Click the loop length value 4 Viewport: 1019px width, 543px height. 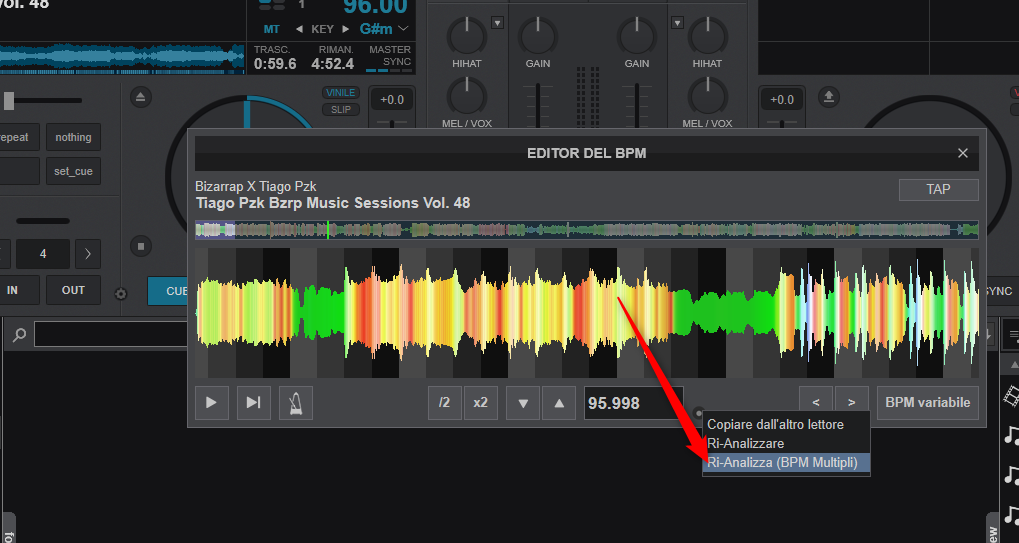tap(43, 254)
